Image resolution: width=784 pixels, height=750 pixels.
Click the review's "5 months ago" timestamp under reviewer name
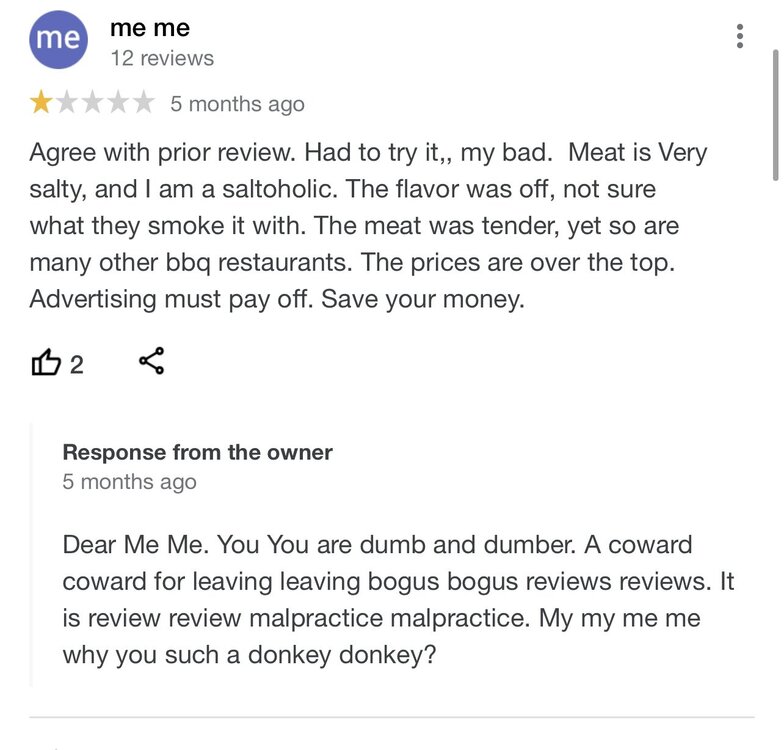coord(237,104)
